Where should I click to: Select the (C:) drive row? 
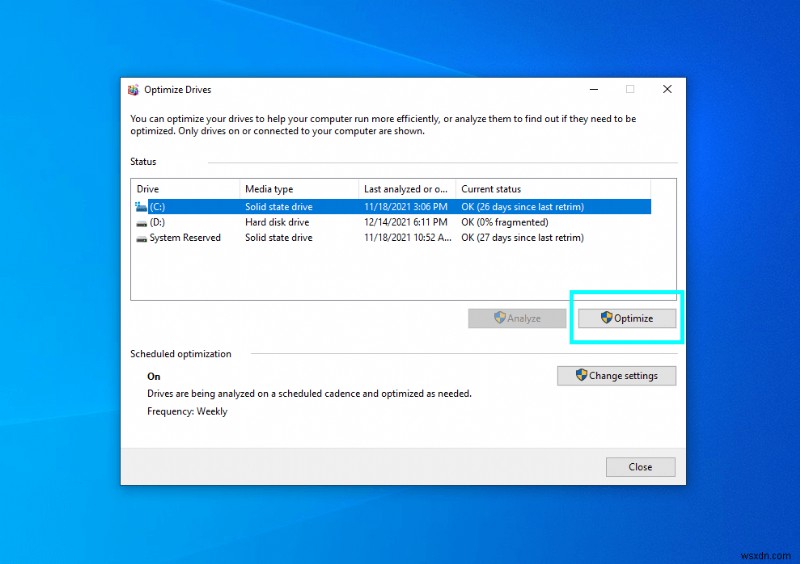click(x=391, y=207)
